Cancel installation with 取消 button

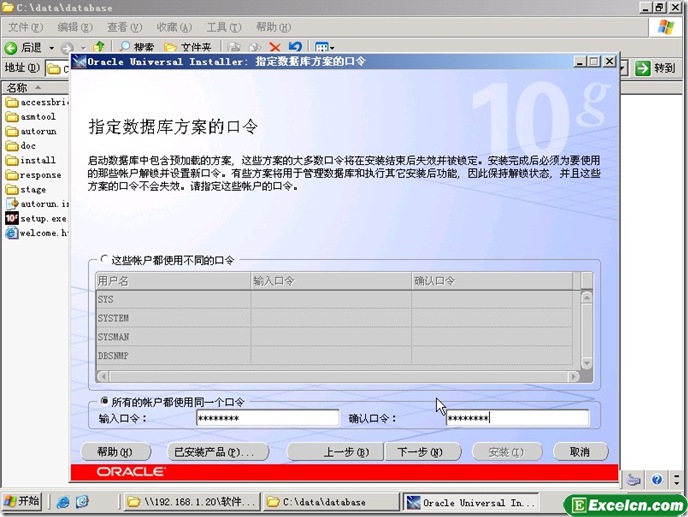580,452
